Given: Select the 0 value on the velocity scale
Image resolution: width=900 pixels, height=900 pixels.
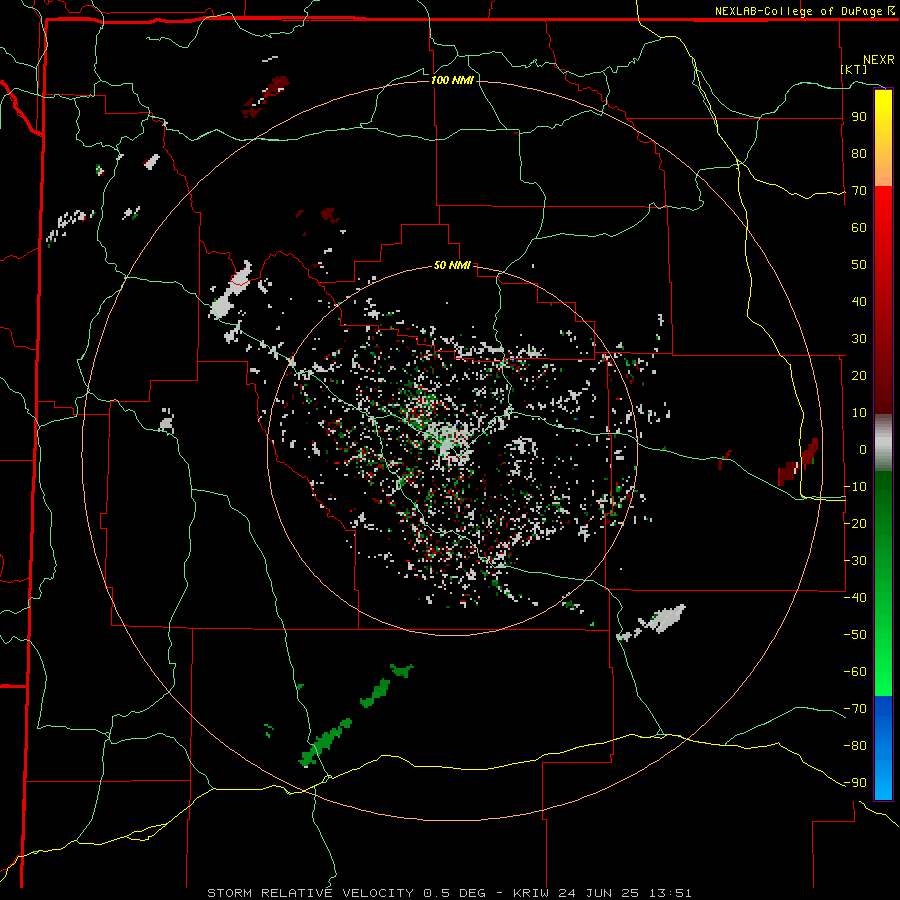Looking at the screenshot, I should (x=863, y=450).
